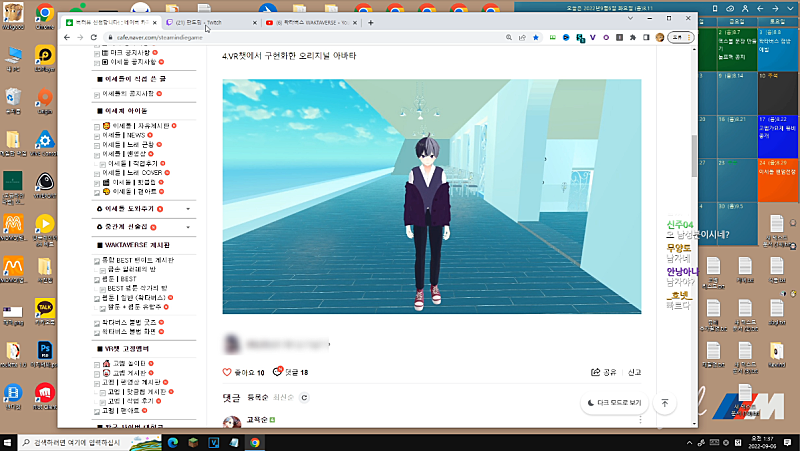Toggle 다크 모드로 보기 dark mode

(614, 403)
